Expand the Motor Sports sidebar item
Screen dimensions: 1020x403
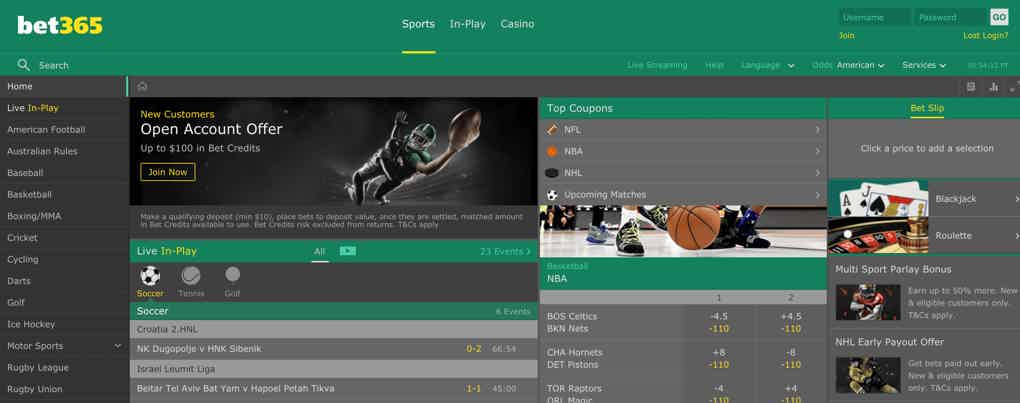pyautogui.click(x=118, y=346)
